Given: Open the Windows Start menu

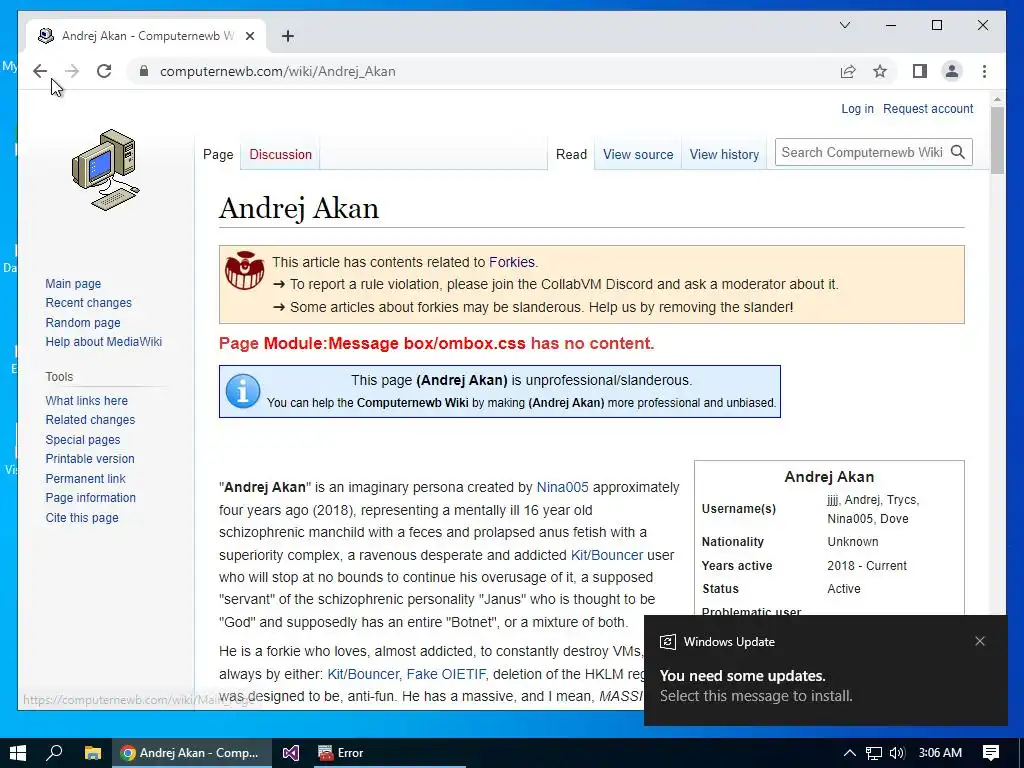Looking at the screenshot, I should [x=18, y=753].
